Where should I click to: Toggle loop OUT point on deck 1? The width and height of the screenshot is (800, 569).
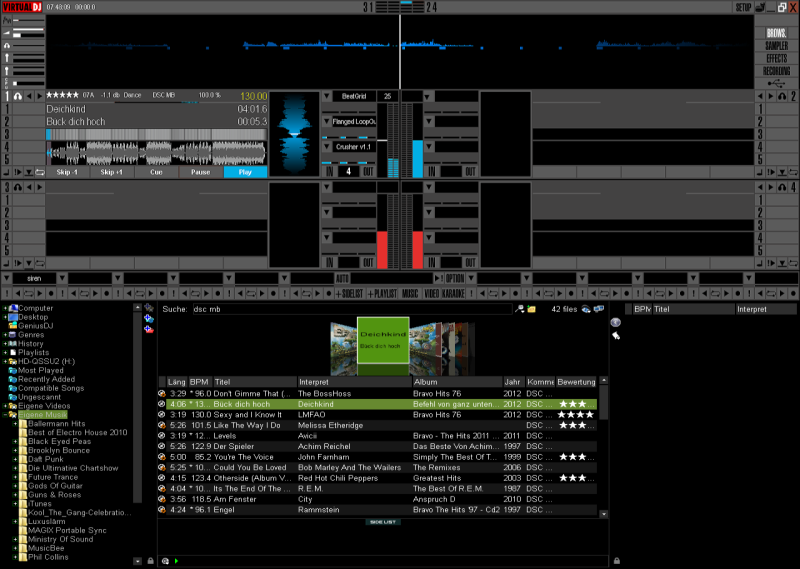(x=367, y=172)
